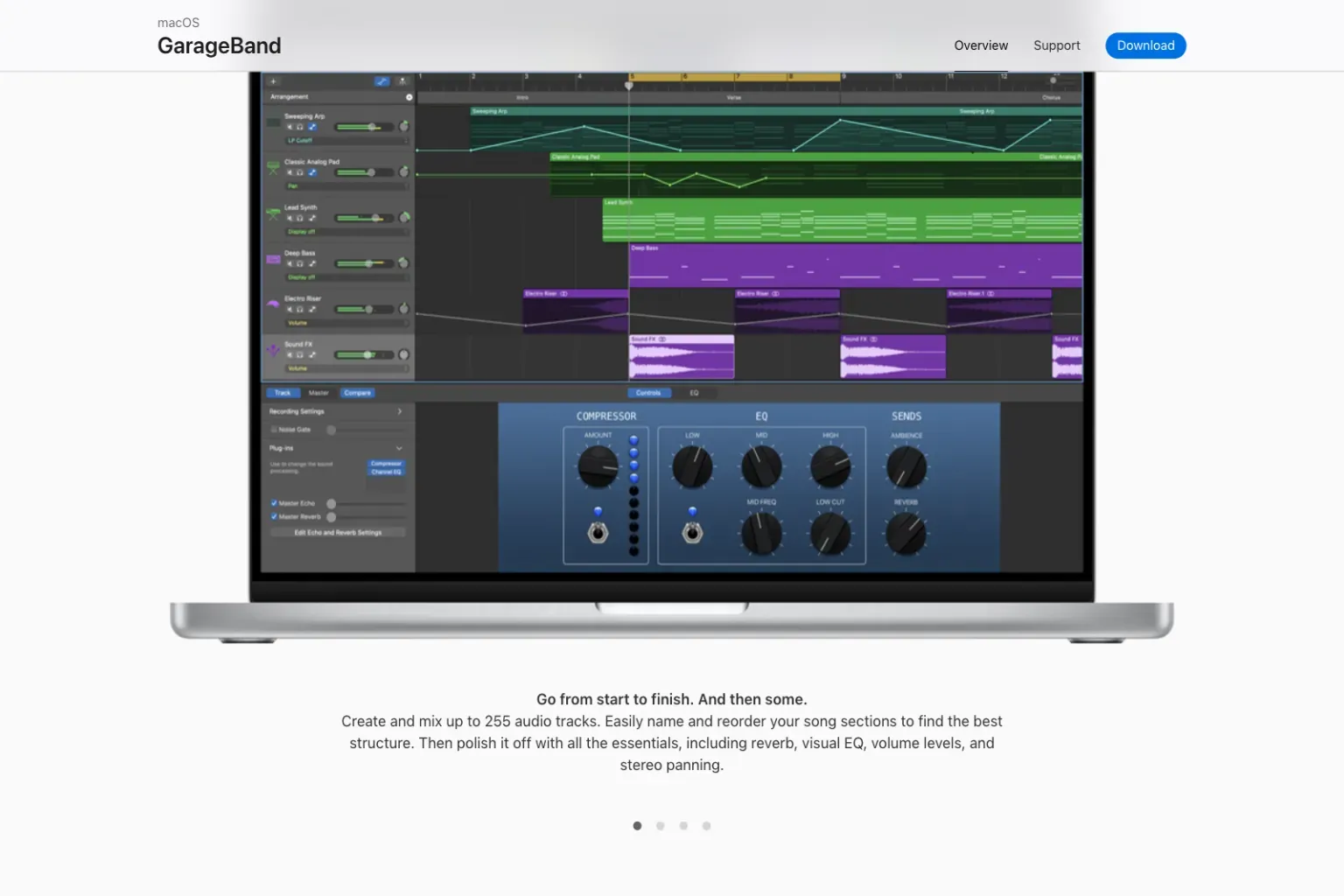Toggle automation icon on Classic Analog Pad track
The image size is (1344, 896).
pyautogui.click(x=312, y=172)
